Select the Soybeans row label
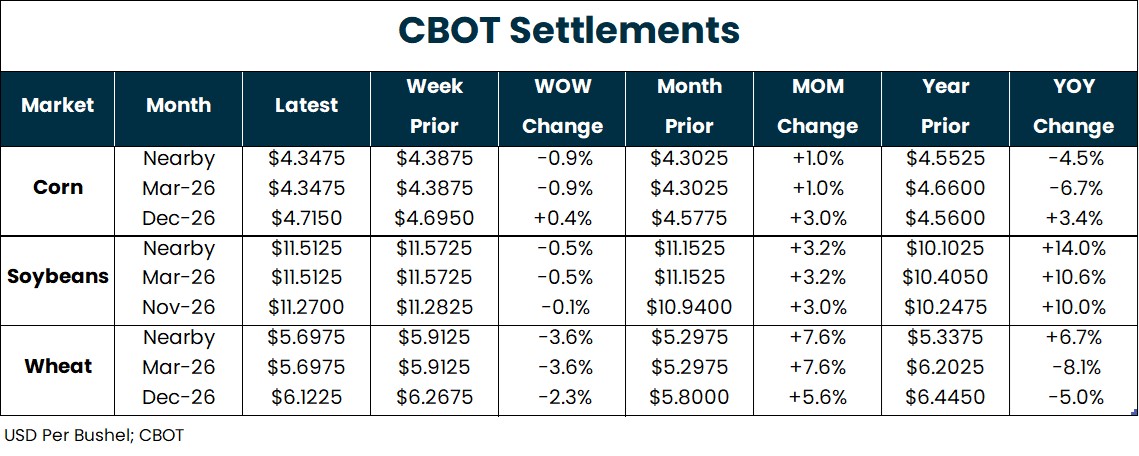The width and height of the screenshot is (1139, 456). click(58, 277)
